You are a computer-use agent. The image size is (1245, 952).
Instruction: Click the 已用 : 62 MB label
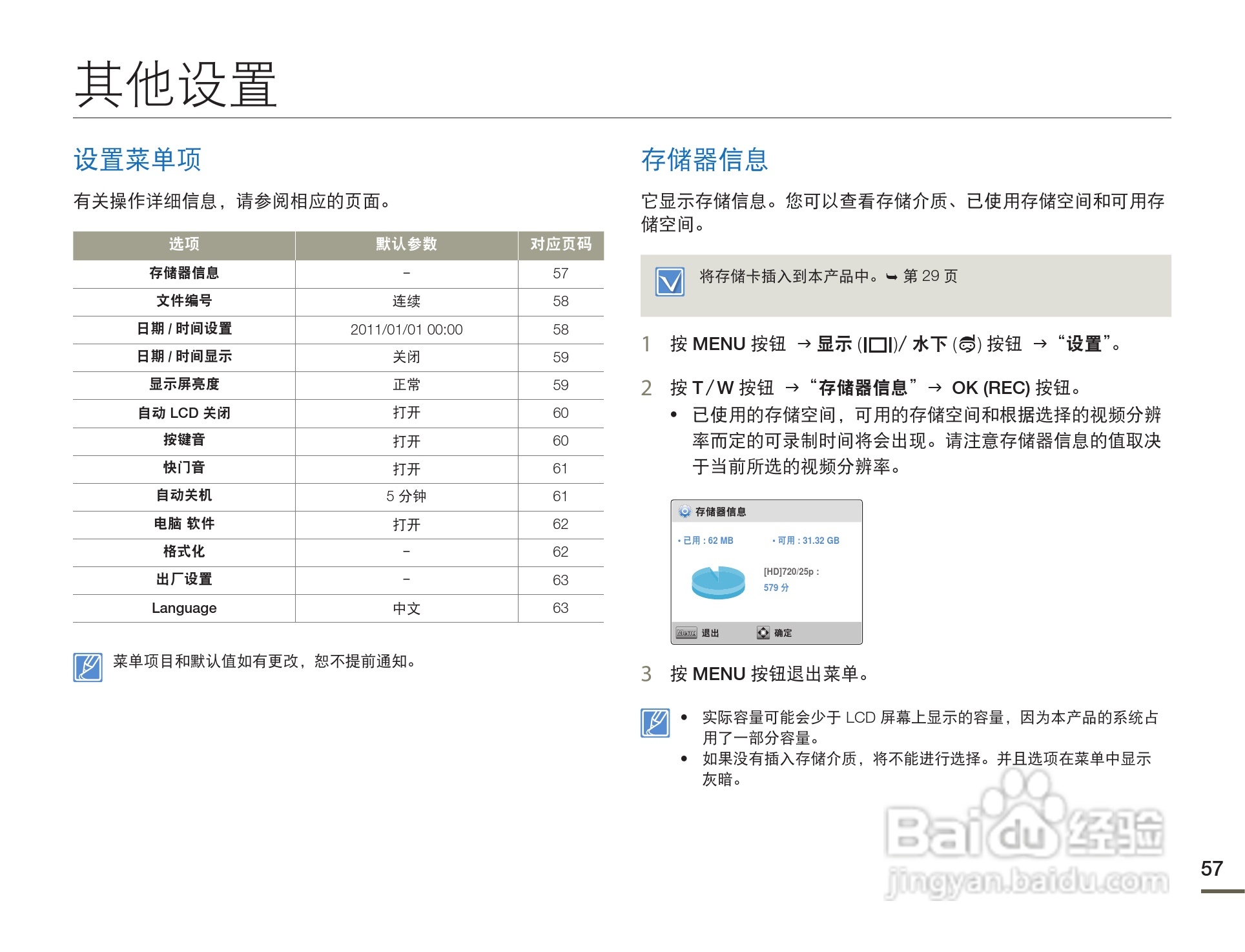click(705, 541)
